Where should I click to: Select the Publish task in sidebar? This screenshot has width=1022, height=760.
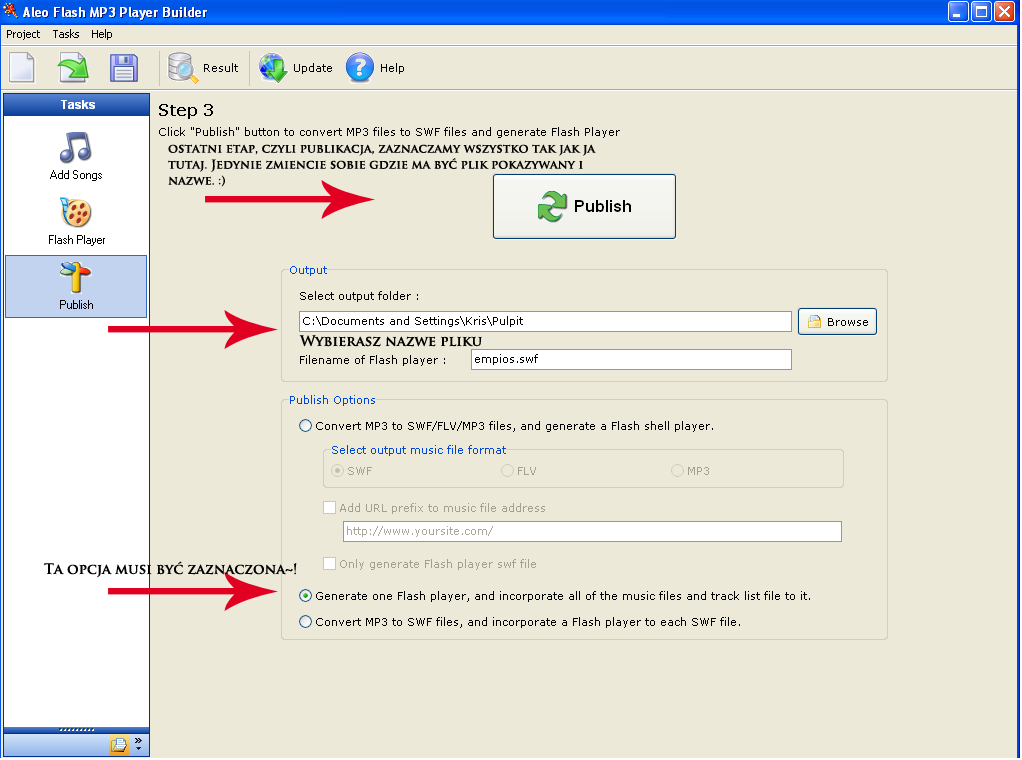tap(76, 286)
